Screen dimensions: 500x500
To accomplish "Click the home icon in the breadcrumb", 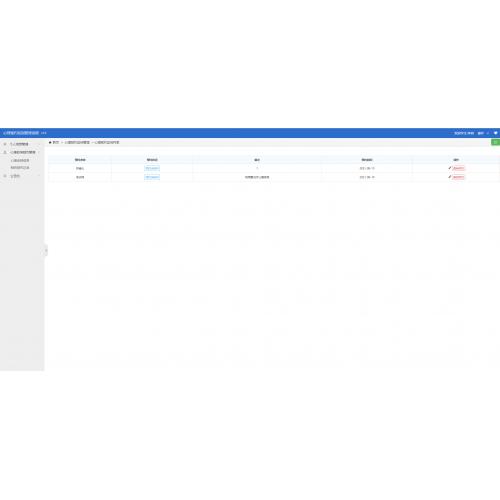I will (x=50, y=142).
